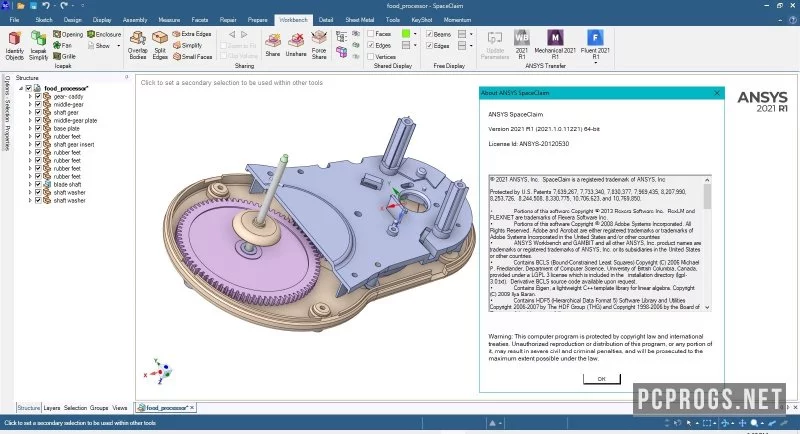The height and width of the screenshot is (434, 800).
Task: Select the Grille tool
Action: point(64,56)
